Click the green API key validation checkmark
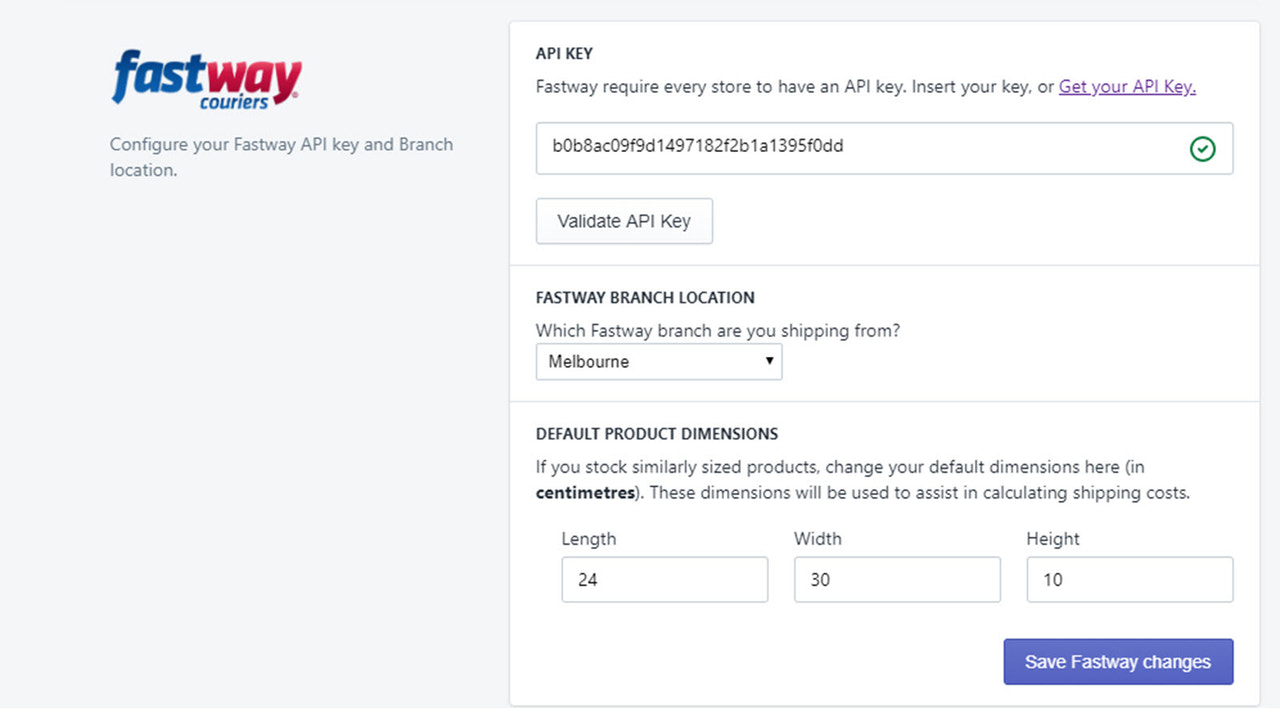 (x=1203, y=148)
